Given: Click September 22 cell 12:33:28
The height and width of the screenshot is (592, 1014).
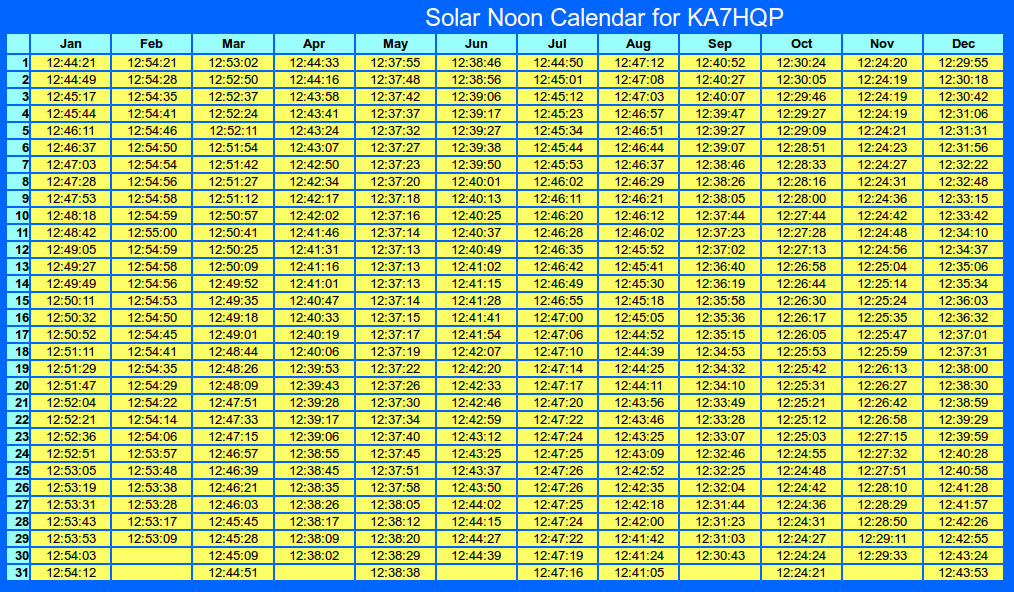Looking at the screenshot, I should [x=720, y=420].
